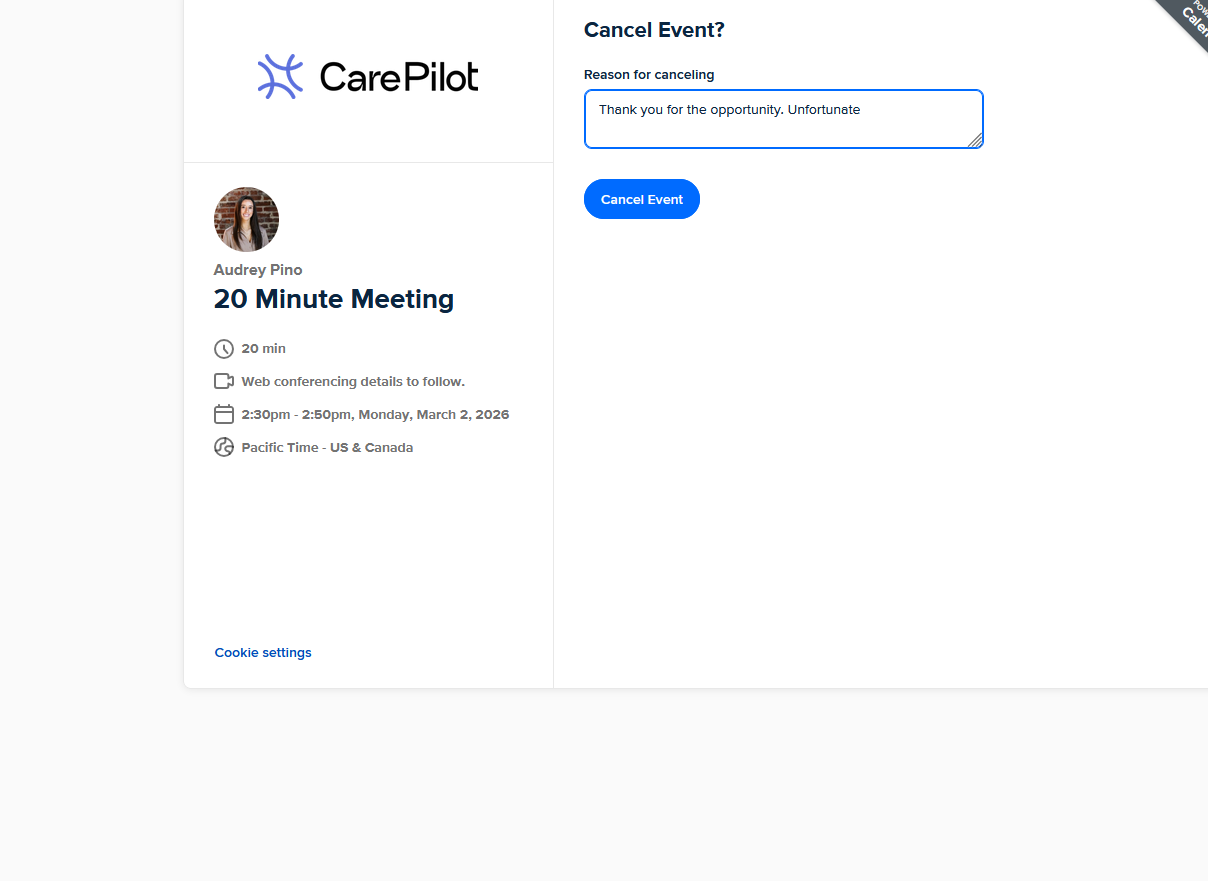Screen dimensions: 1208x881
Task: Click the calendar date icon
Action: coord(224,414)
